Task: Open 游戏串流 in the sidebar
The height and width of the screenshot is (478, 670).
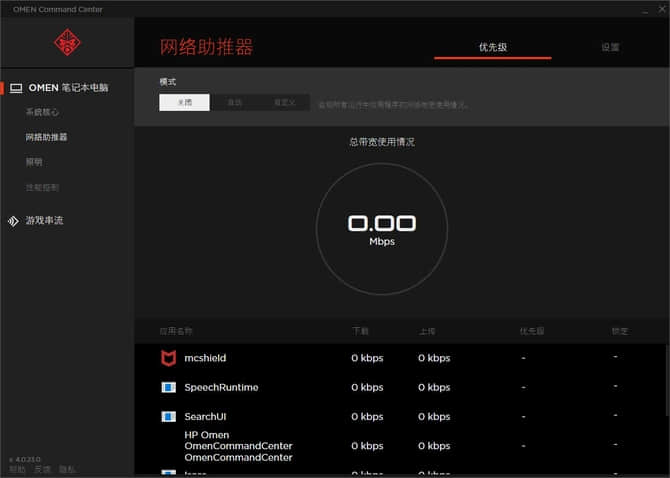Action: [x=44, y=220]
